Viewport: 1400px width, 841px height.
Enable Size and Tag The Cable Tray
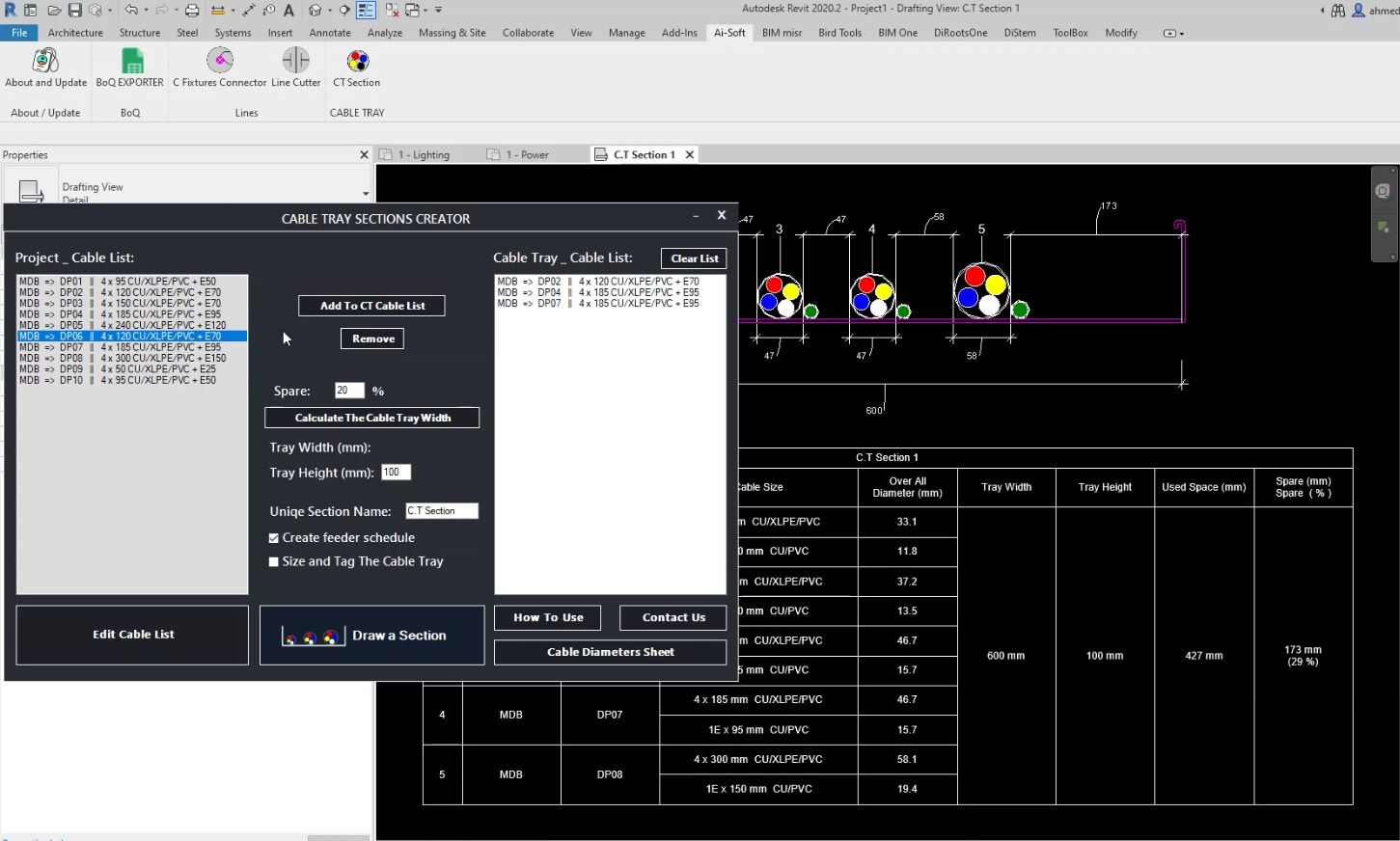pos(274,562)
